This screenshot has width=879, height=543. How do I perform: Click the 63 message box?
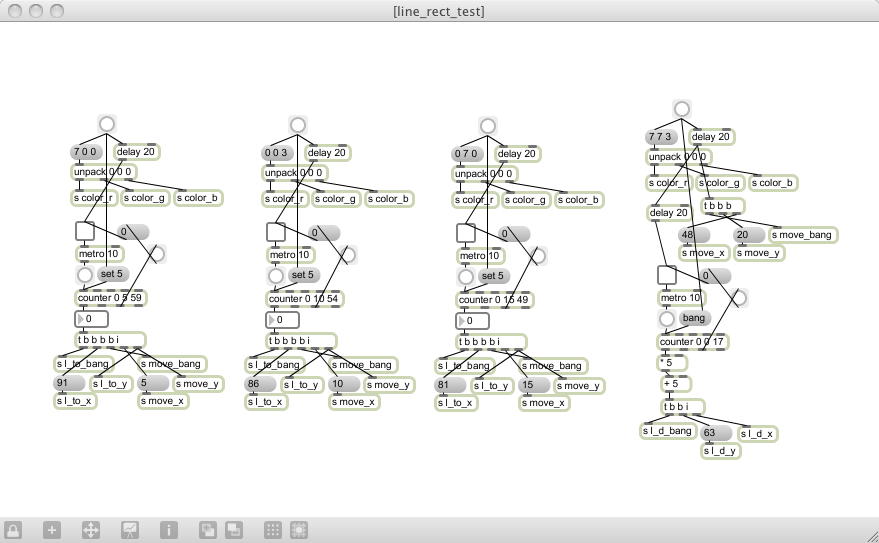[716, 433]
